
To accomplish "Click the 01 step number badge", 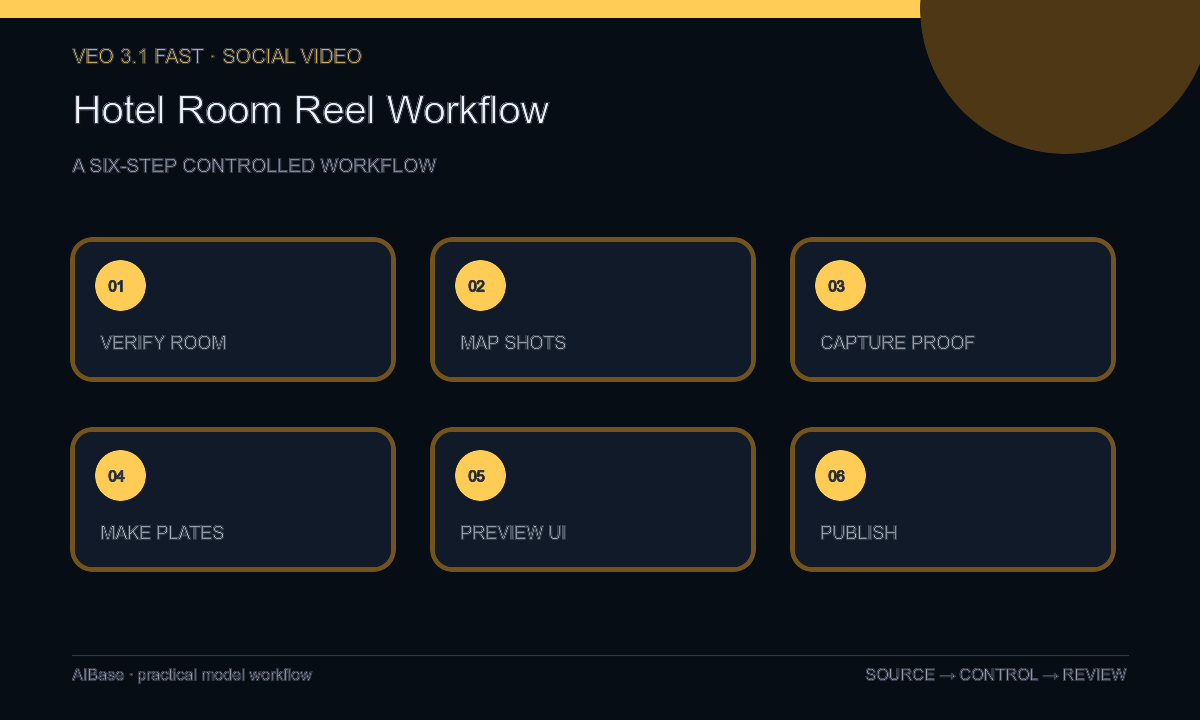I will coord(120,286).
